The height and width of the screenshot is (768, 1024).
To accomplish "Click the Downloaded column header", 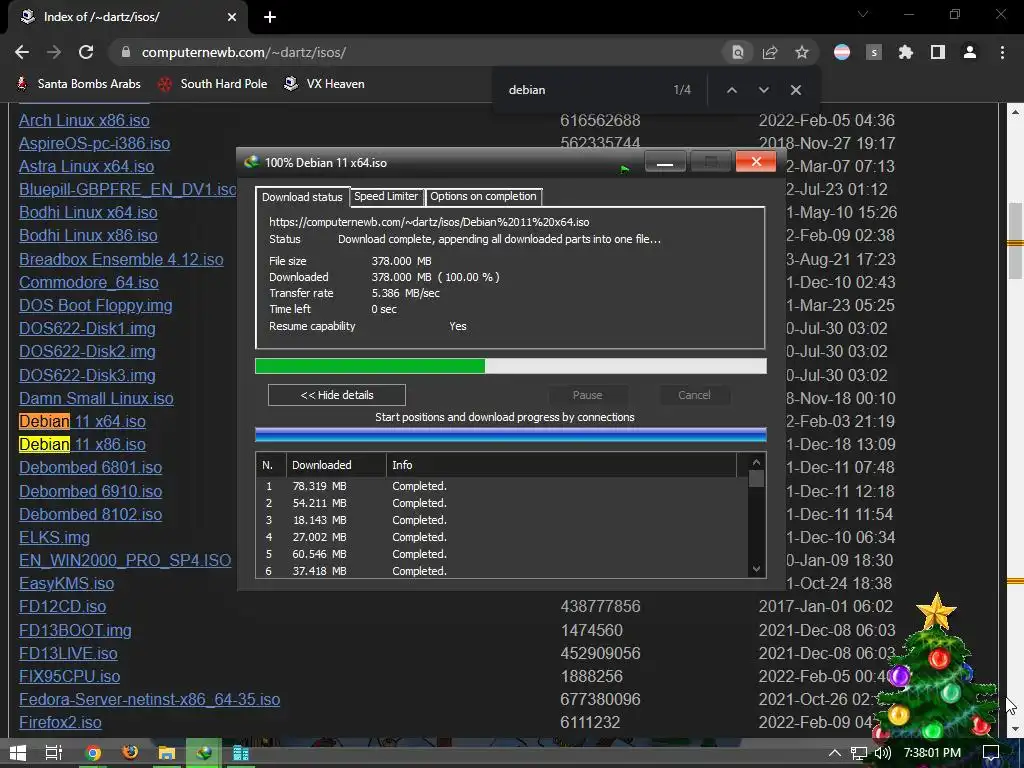I will pyautogui.click(x=336, y=465).
